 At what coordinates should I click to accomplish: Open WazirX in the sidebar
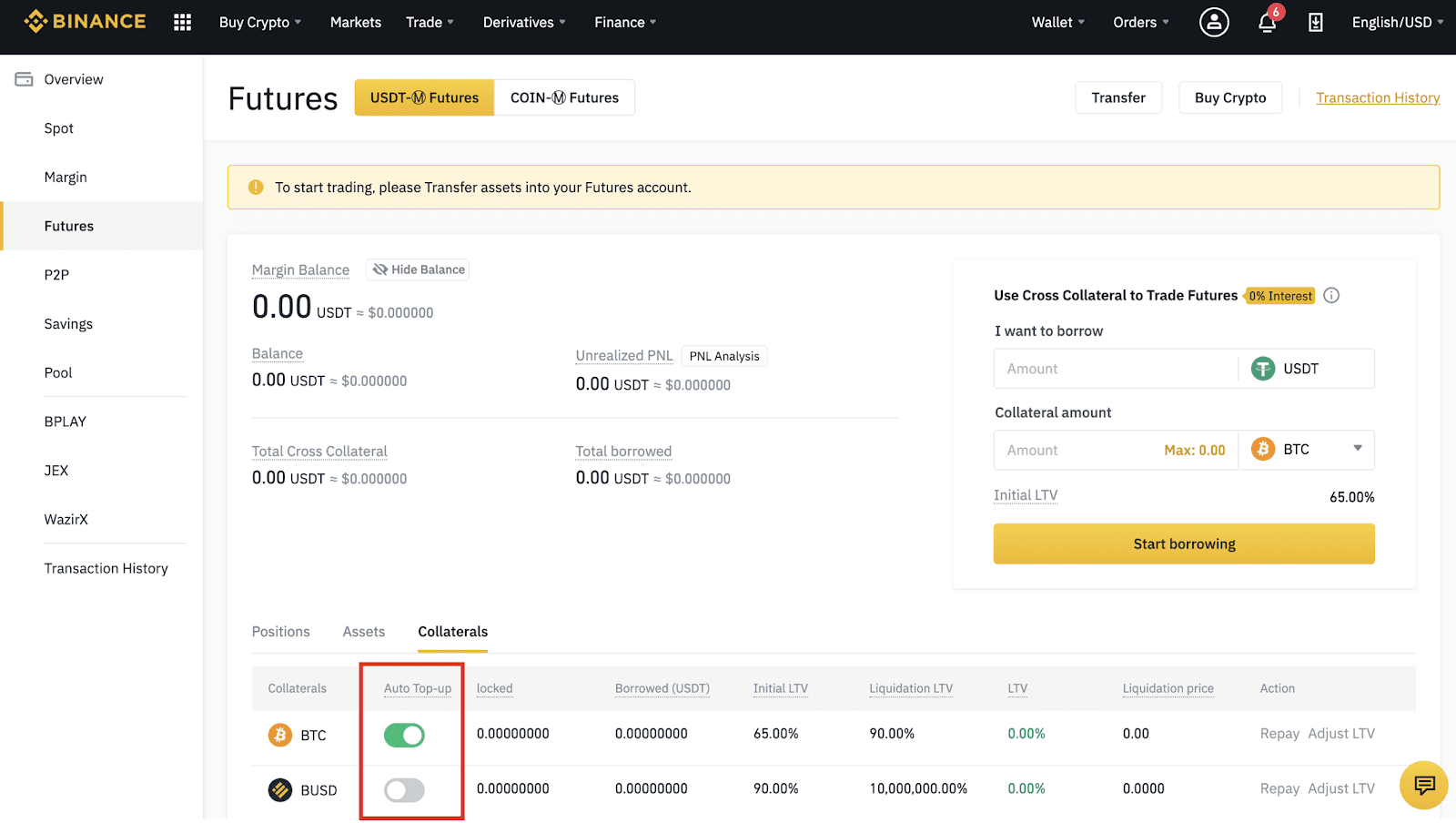(66, 519)
